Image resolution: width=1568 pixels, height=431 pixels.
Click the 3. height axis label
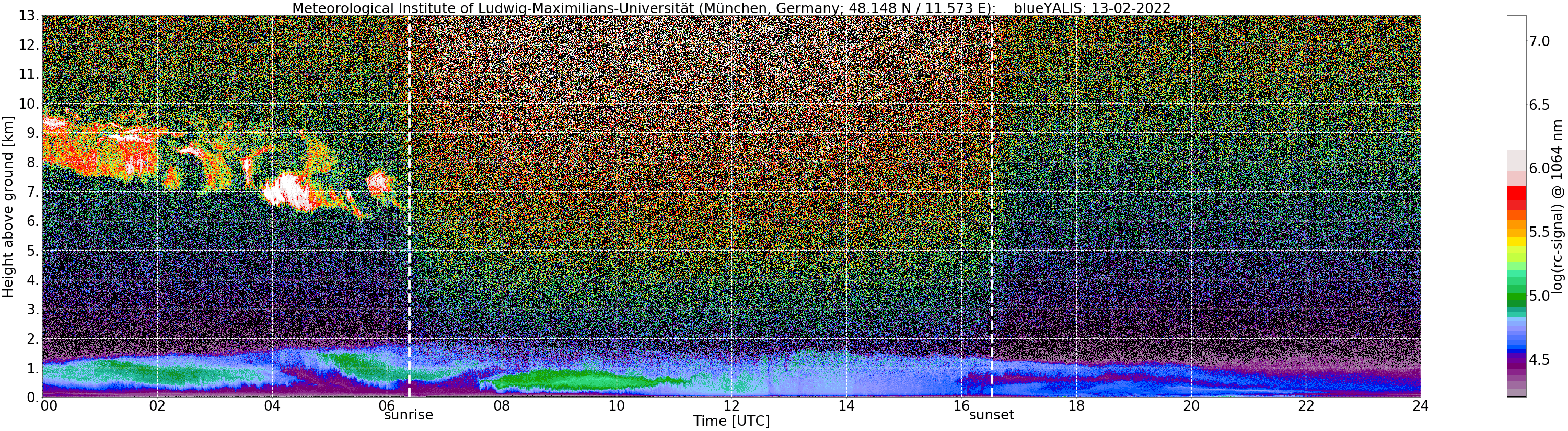[32, 309]
